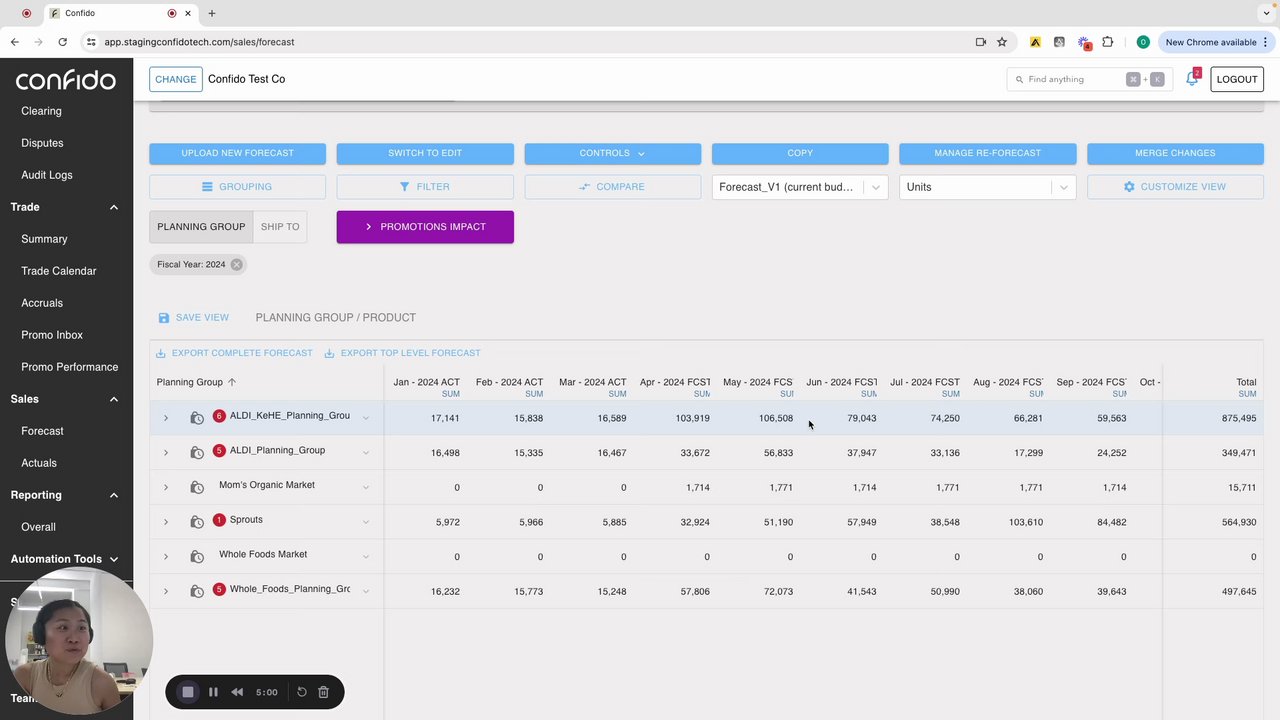1280x720 pixels.
Task: Expand the Sprouts row
Action: pos(166,522)
